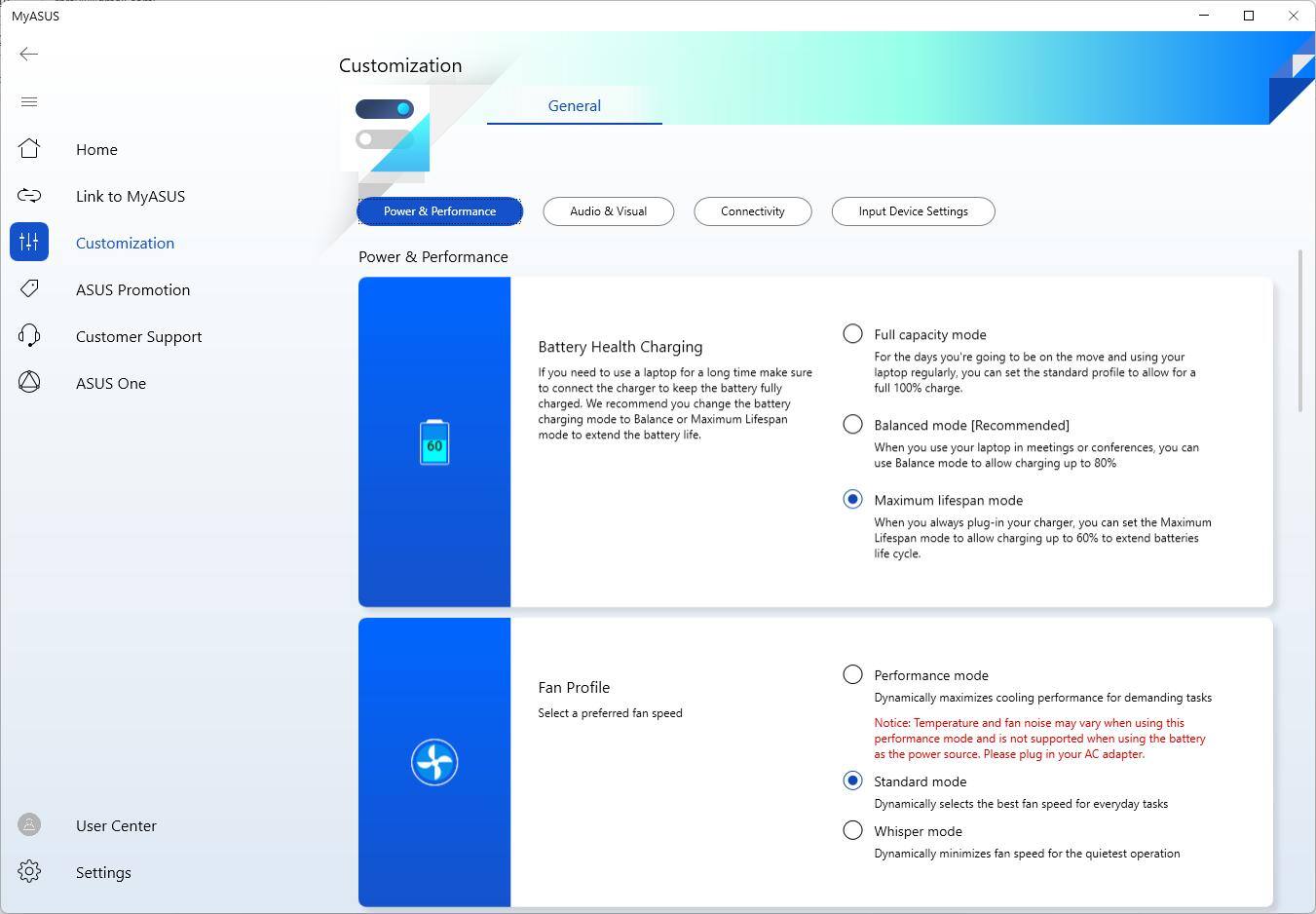Click the Customer Support headset icon
The width and height of the screenshot is (1316, 914).
point(29,336)
